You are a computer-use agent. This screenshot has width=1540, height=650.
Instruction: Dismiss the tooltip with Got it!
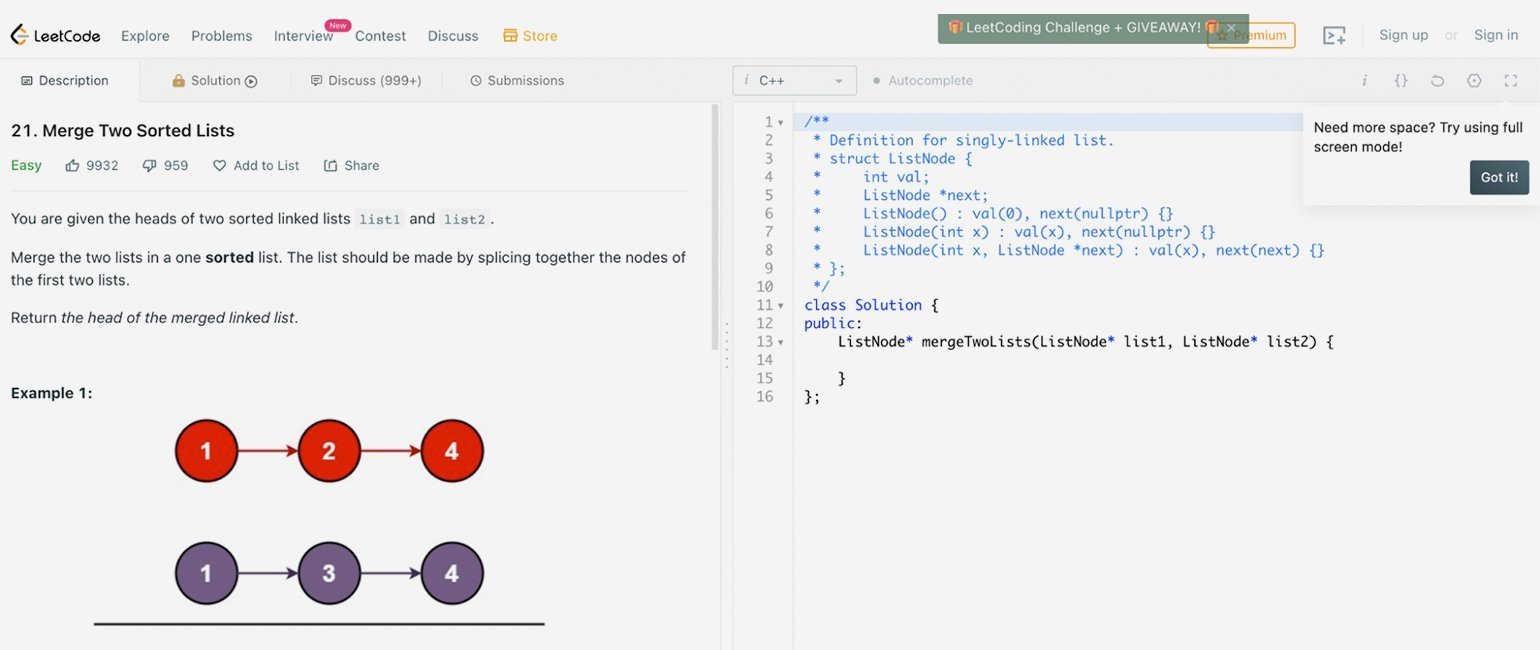coord(1499,177)
